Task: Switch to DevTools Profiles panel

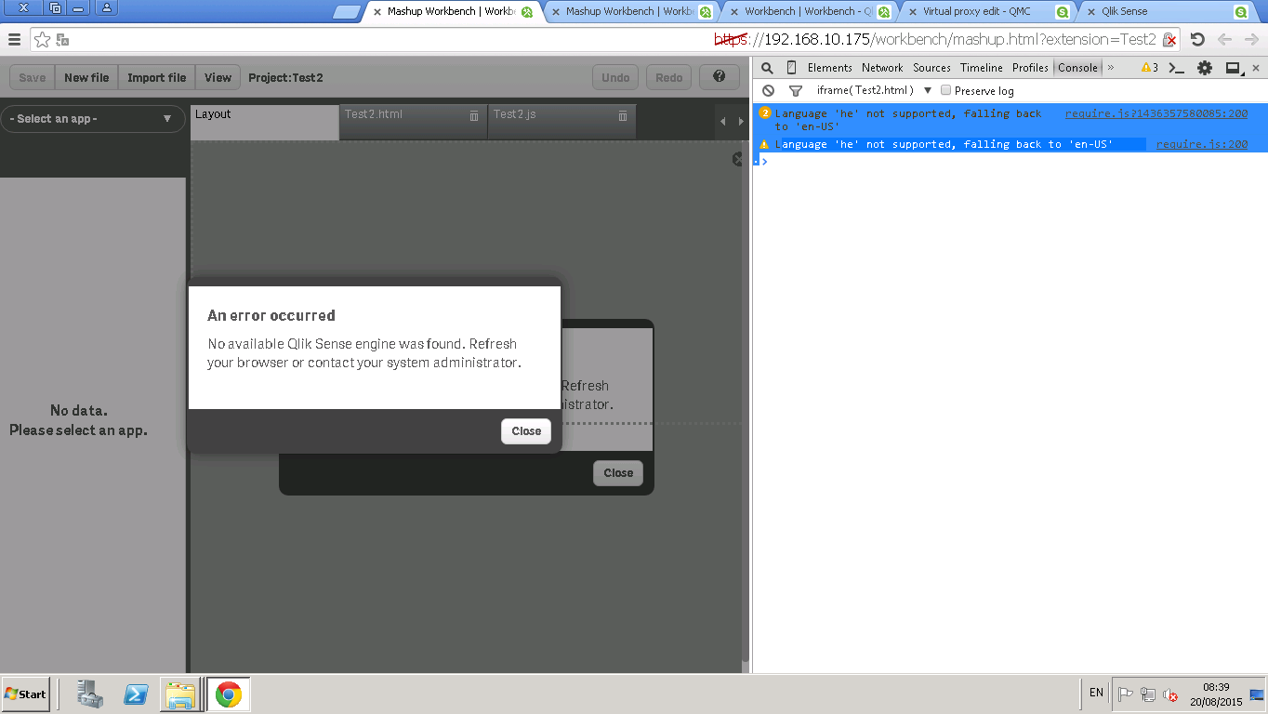Action: 1030,68
